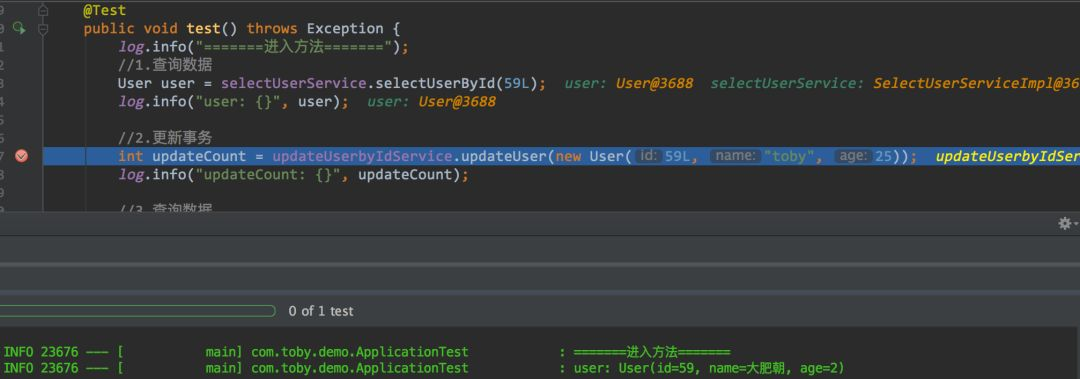The image size is (1080, 379).
Task: Collapse the test() method fold marker
Action: [x=43, y=29]
